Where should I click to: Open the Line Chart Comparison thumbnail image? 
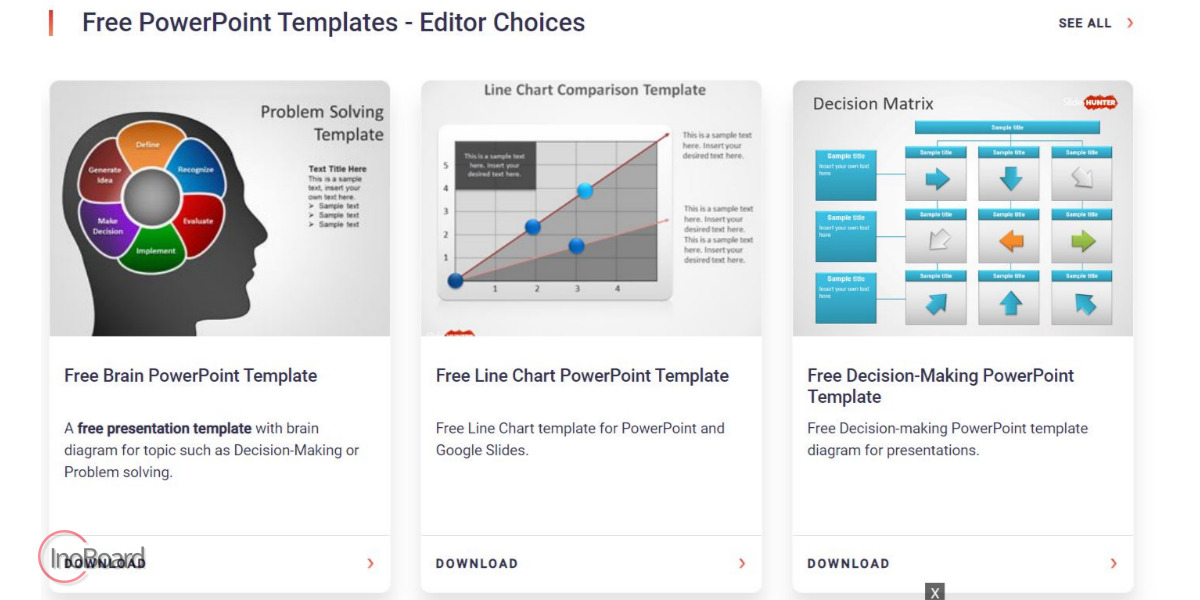tap(591, 208)
